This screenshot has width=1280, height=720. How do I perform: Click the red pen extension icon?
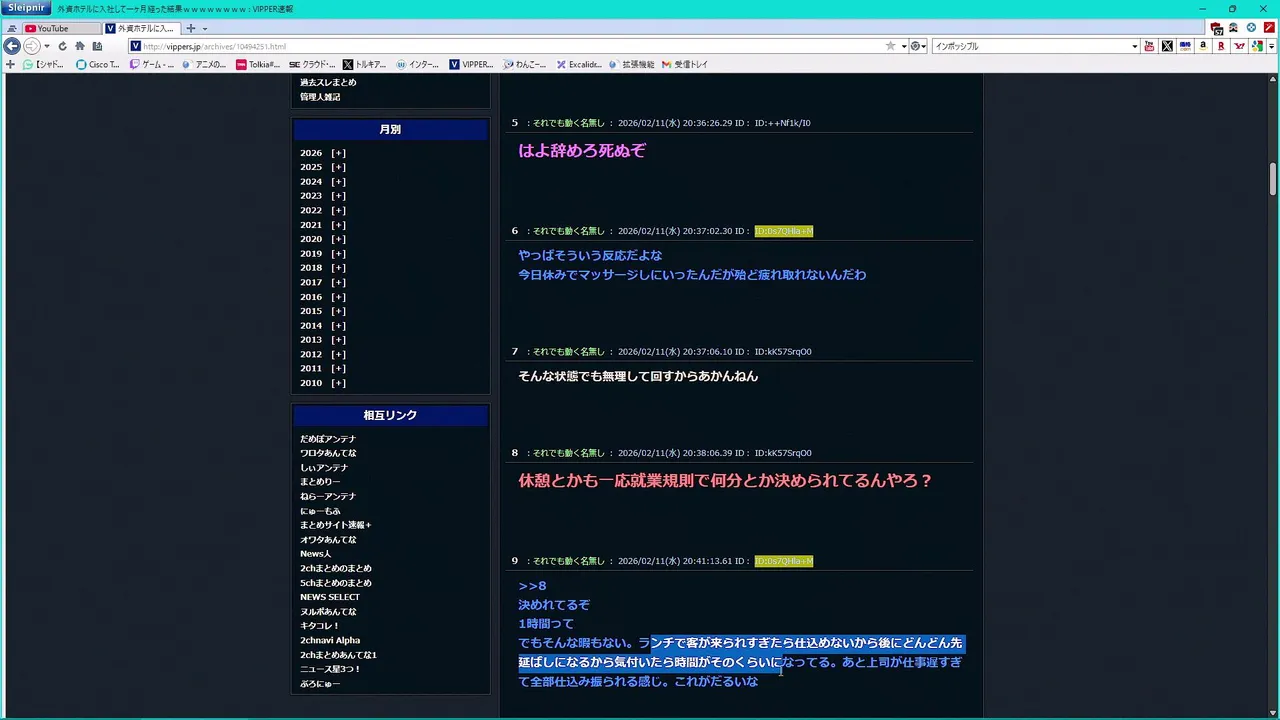click(1268, 28)
